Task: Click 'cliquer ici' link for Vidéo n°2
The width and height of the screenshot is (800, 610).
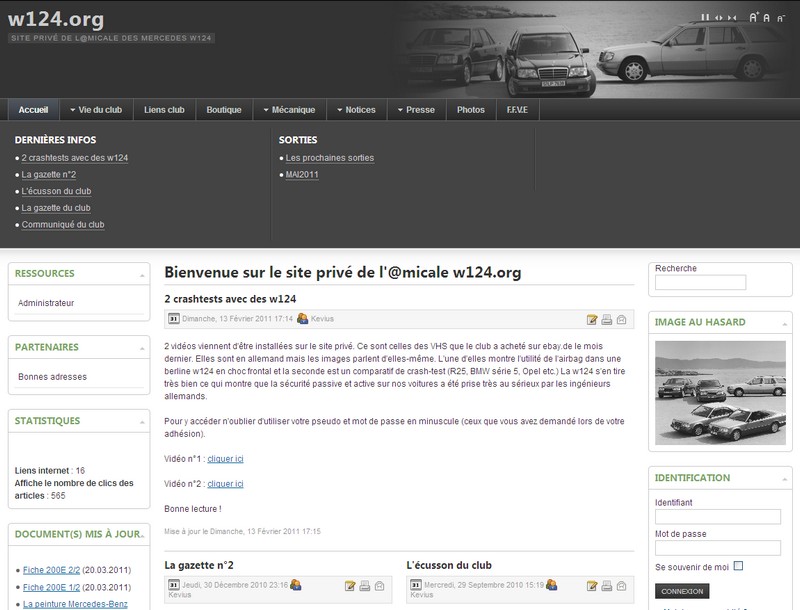Action: (226, 484)
